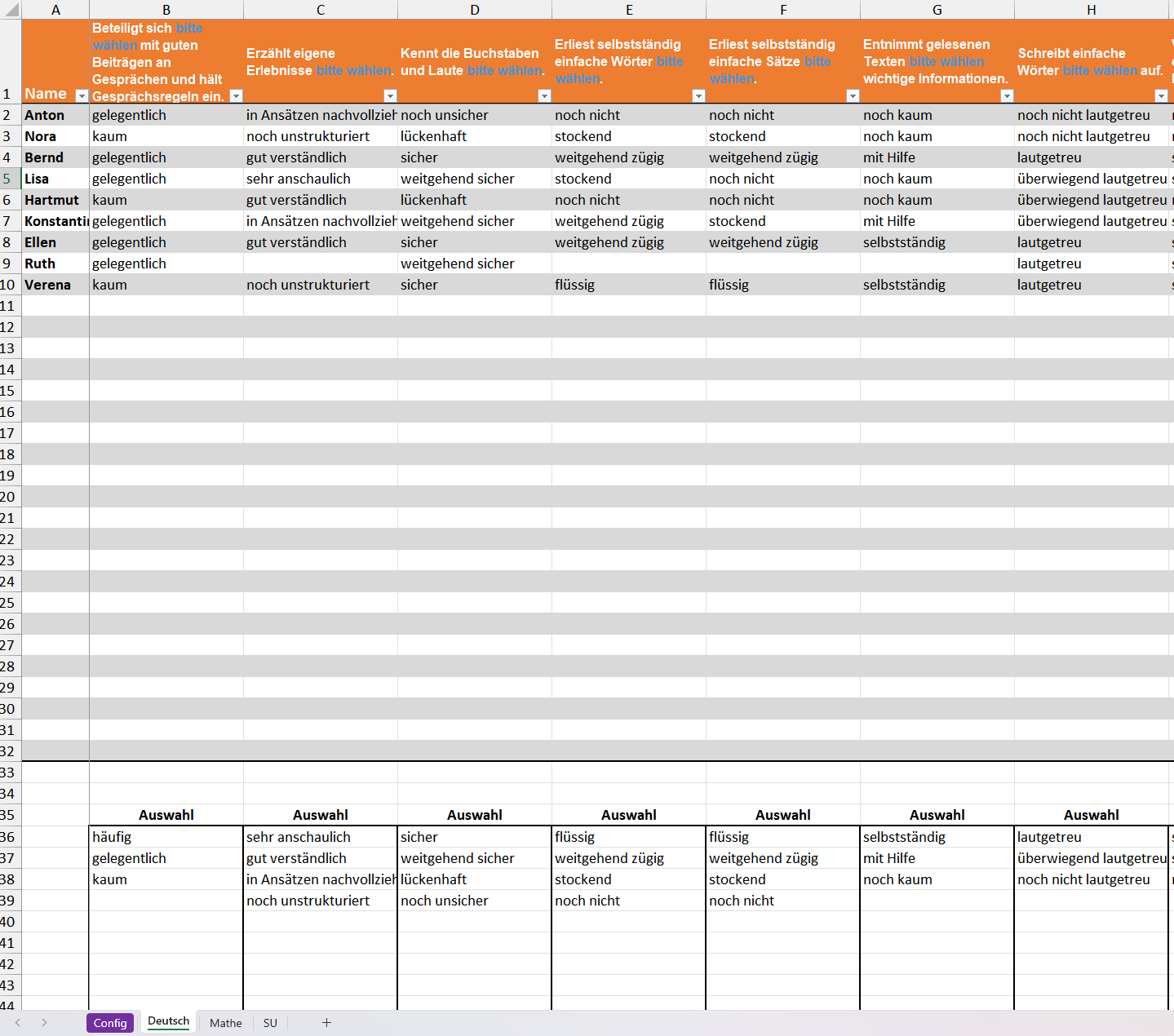
Task: Click the Auswahl heading in column B
Action: (x=166, y=815)
